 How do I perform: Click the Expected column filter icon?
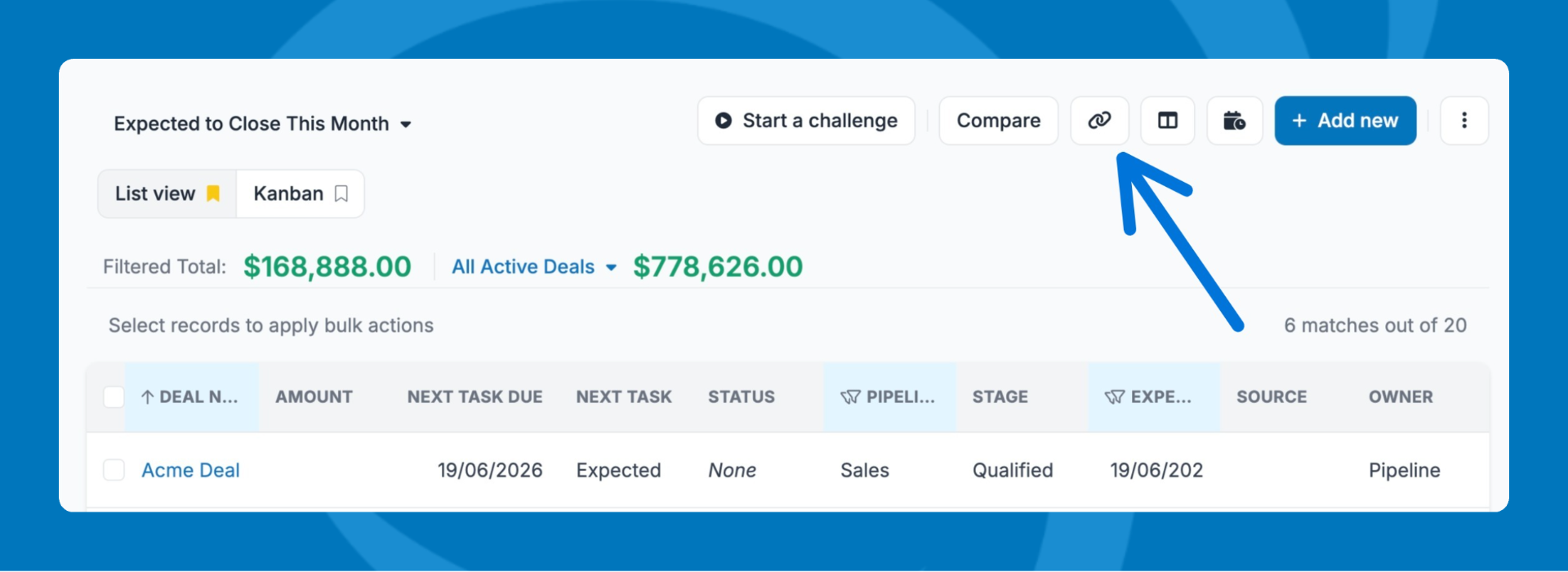coord(1114,397)
